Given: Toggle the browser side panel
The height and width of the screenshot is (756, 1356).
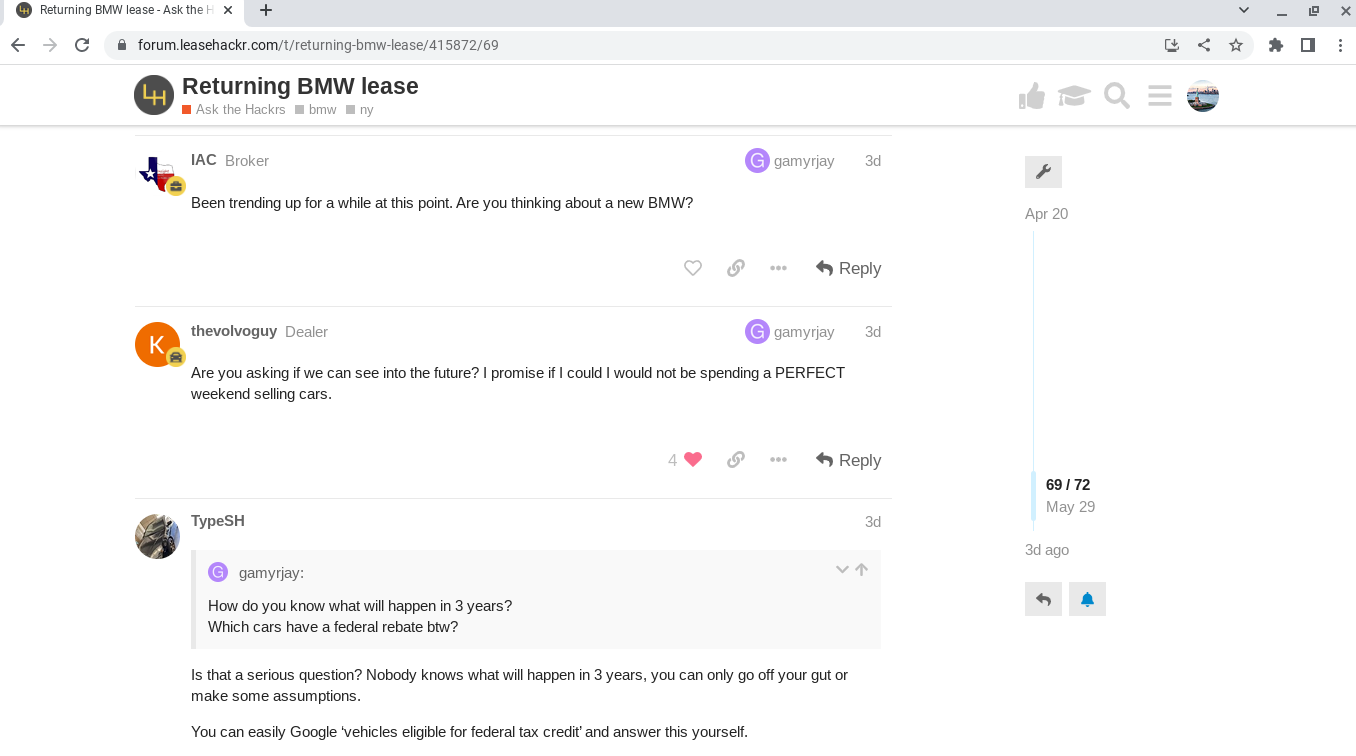Looking at the screenshot, I should [1308, 45].
